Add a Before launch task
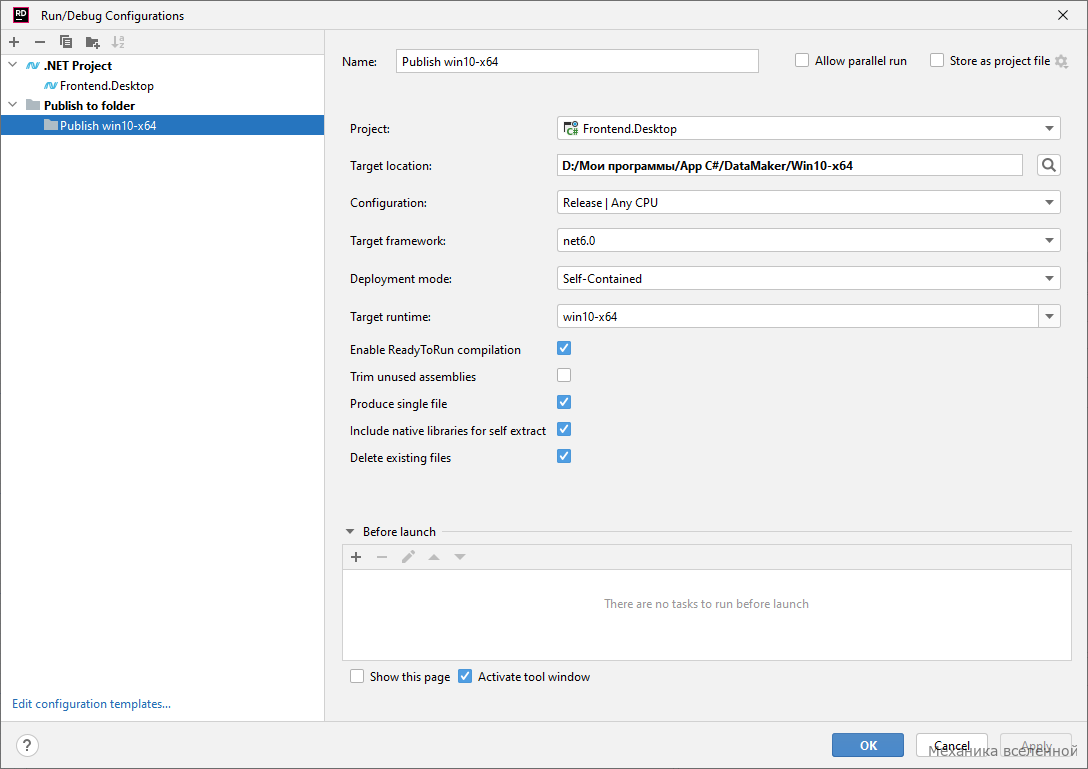The height and width of the screenshot is (769, 1088). [x=356, y=557]
